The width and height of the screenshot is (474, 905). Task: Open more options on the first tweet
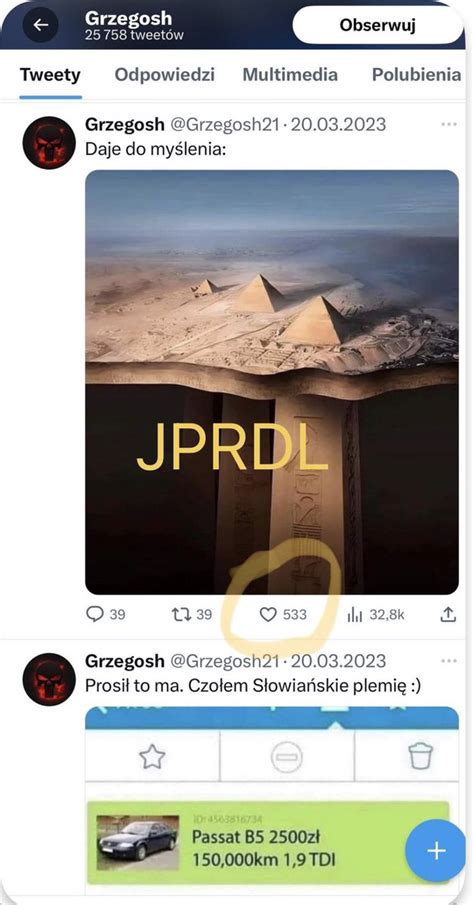coord(449,125)
